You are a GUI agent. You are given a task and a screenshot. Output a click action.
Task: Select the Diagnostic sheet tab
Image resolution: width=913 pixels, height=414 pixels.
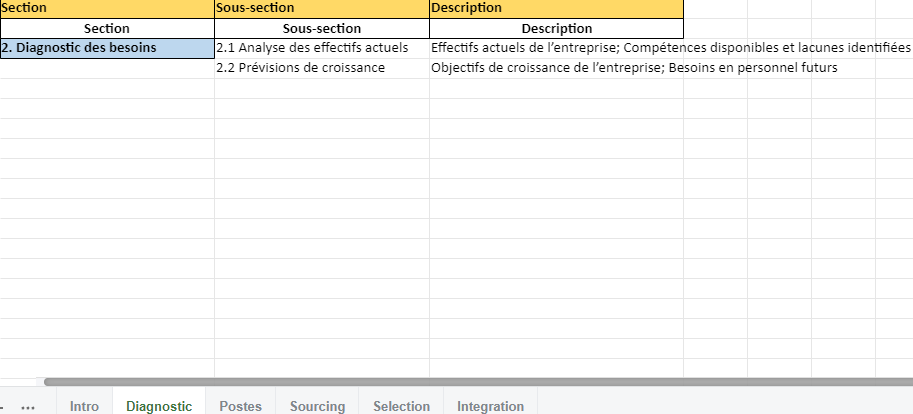[159, 406]
